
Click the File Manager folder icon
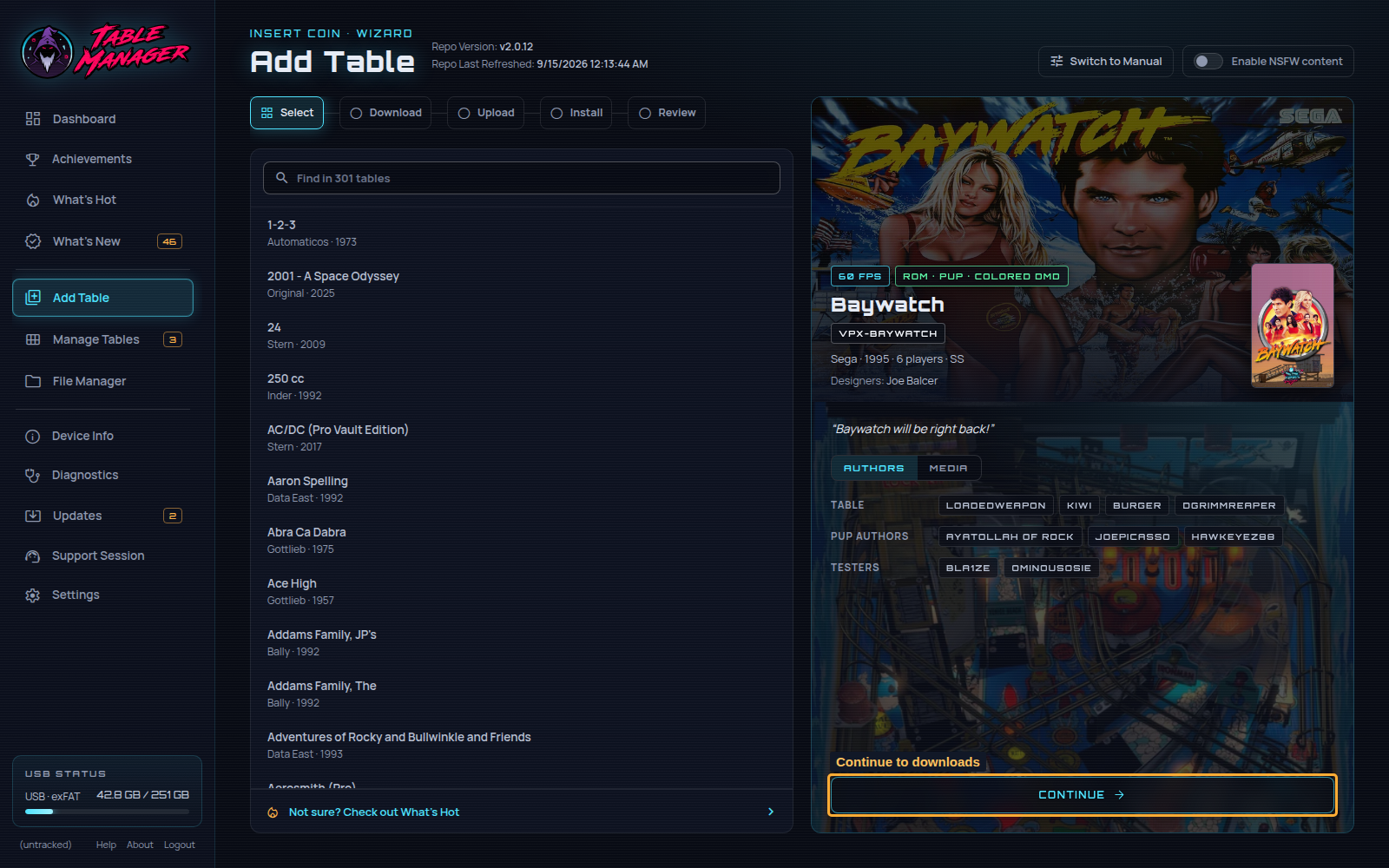tap(33, 381)
